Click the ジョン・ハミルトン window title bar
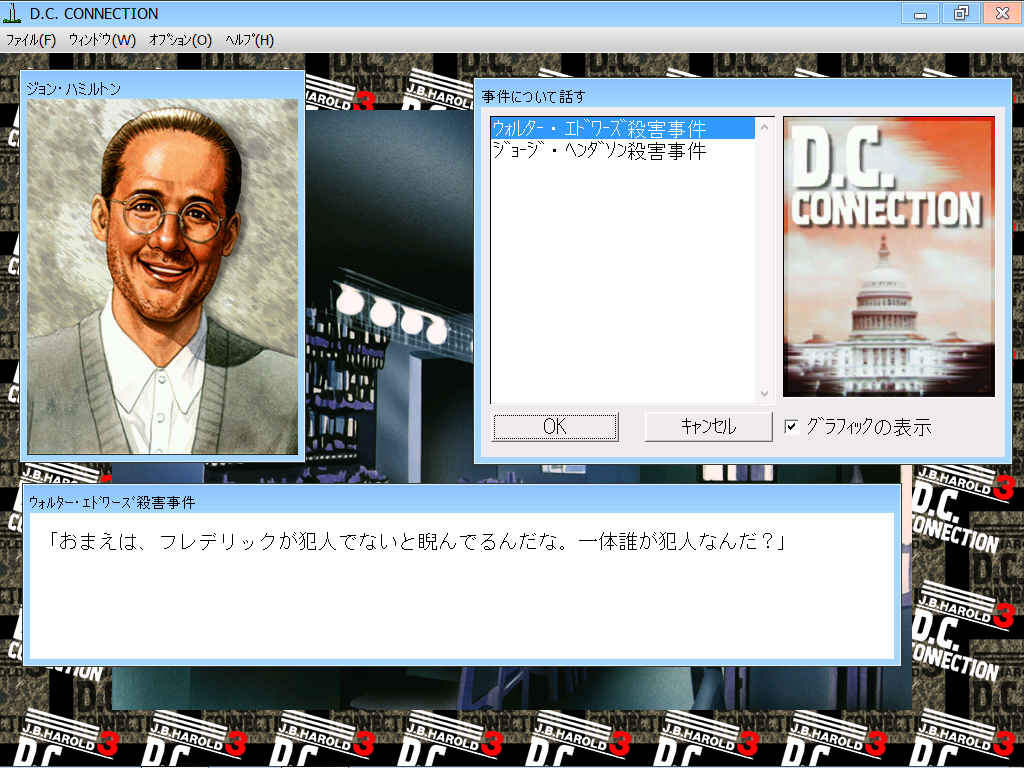1024x768 pixels. pyautogui.click(x=163, y=88)
